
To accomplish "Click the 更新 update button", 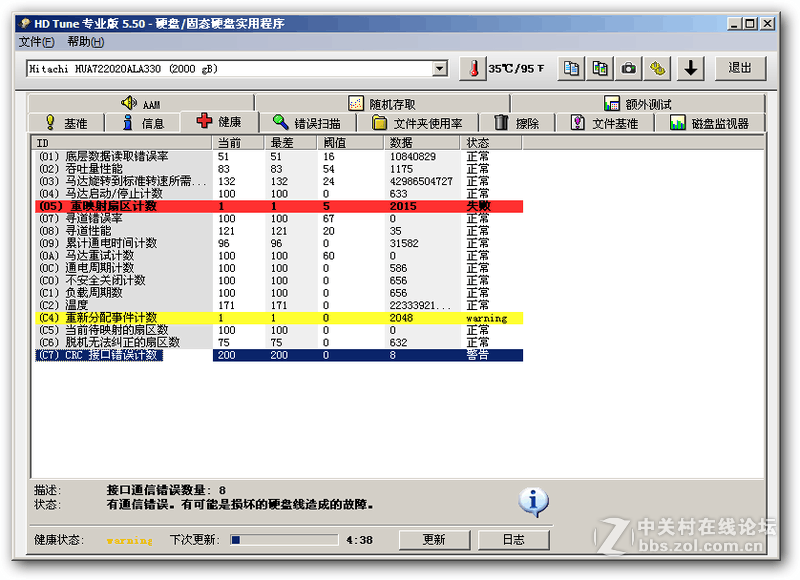I will 434,540.
